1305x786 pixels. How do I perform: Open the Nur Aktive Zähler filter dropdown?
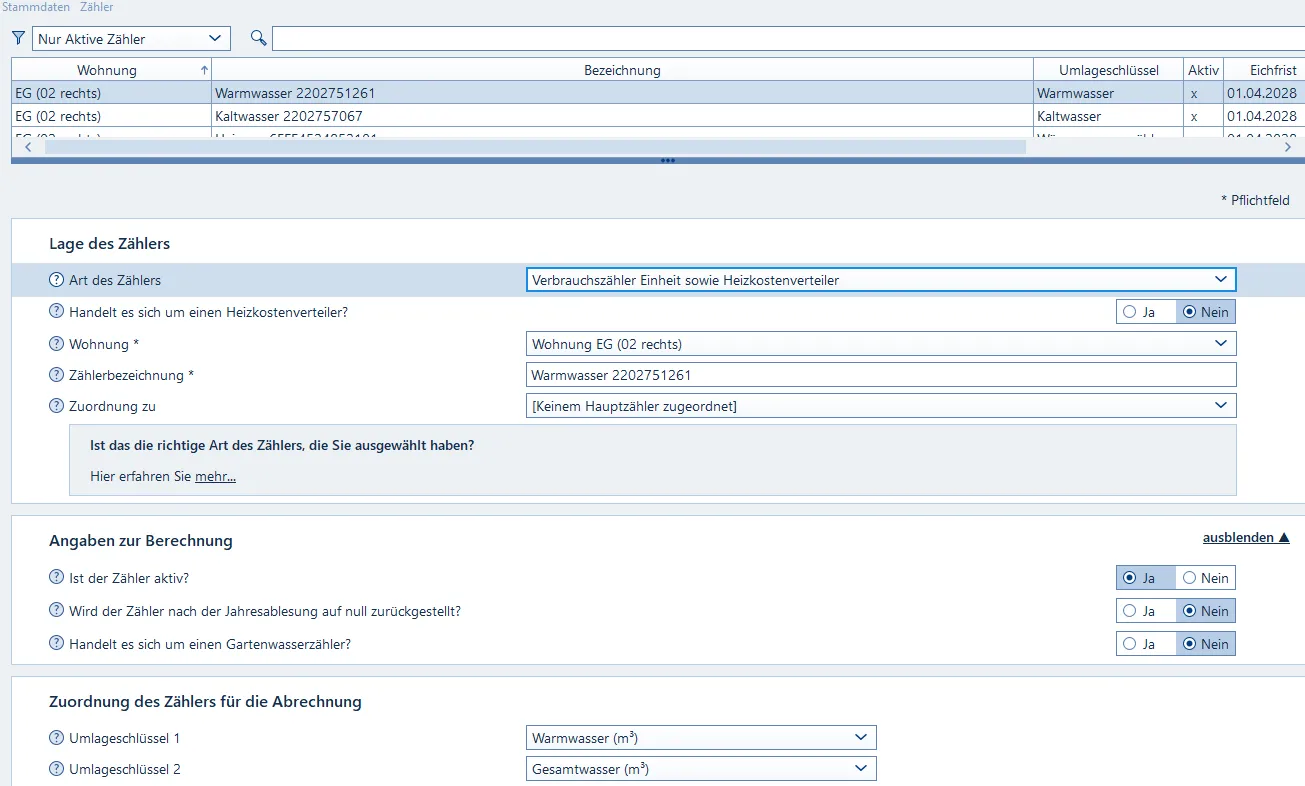[x=131, y=39]
